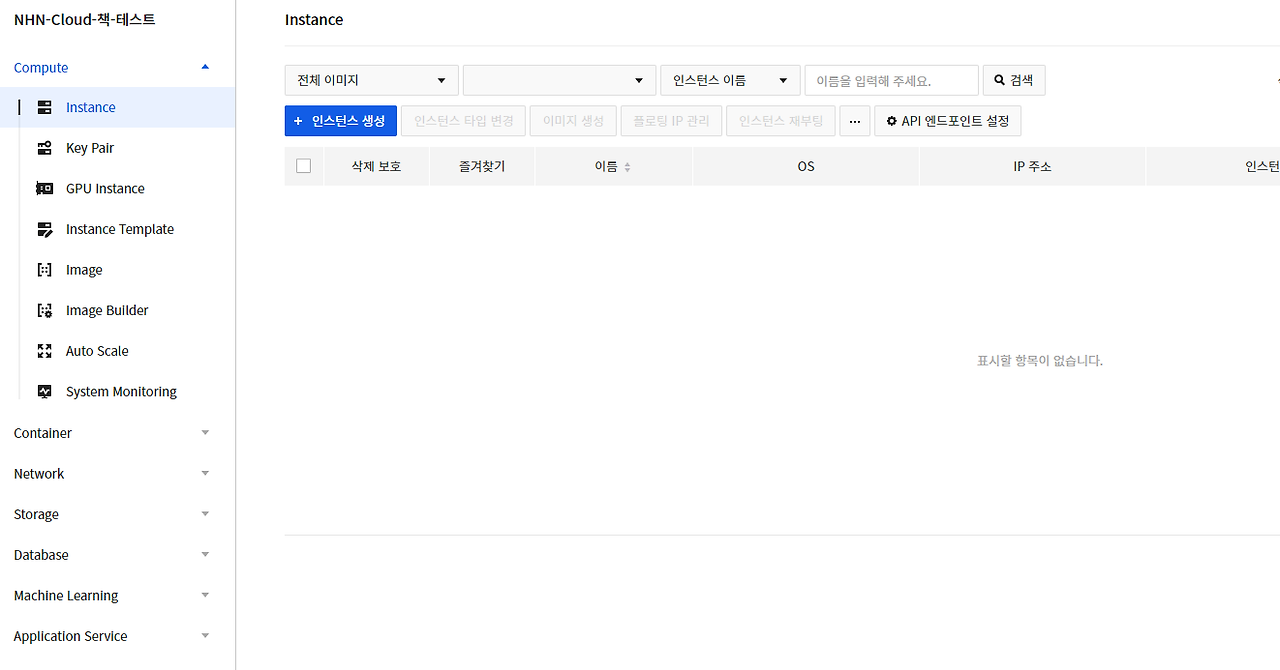Click the 즐겨찾기 column header
Screen dimensions: 1280x670
(481, 166)
